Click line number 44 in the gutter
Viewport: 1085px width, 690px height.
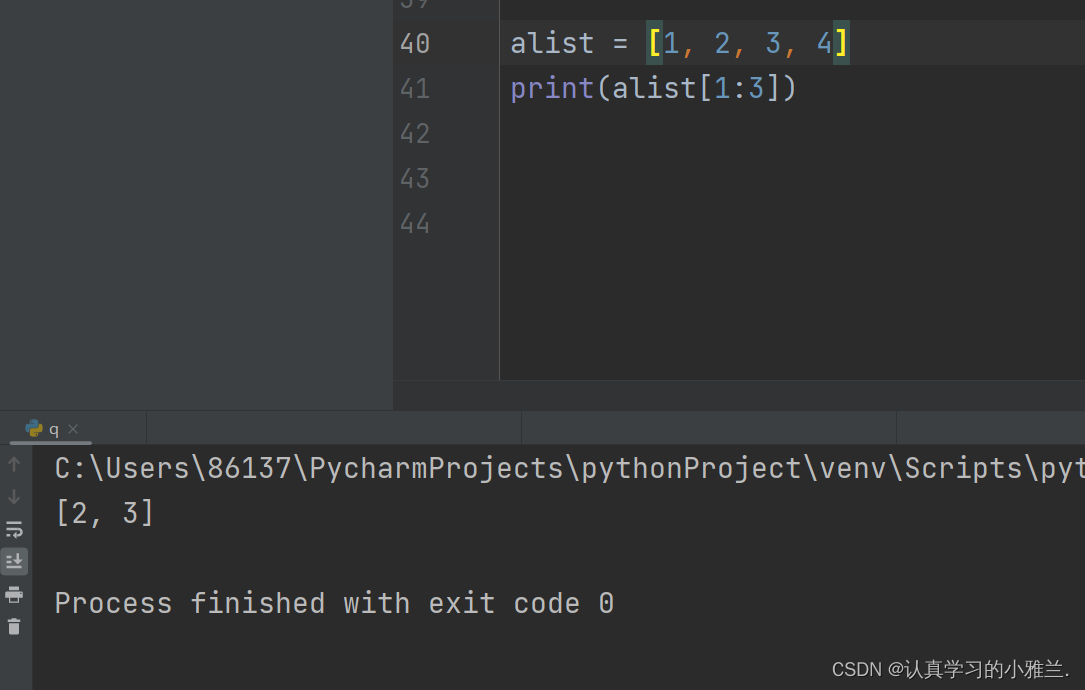point(414,224)
